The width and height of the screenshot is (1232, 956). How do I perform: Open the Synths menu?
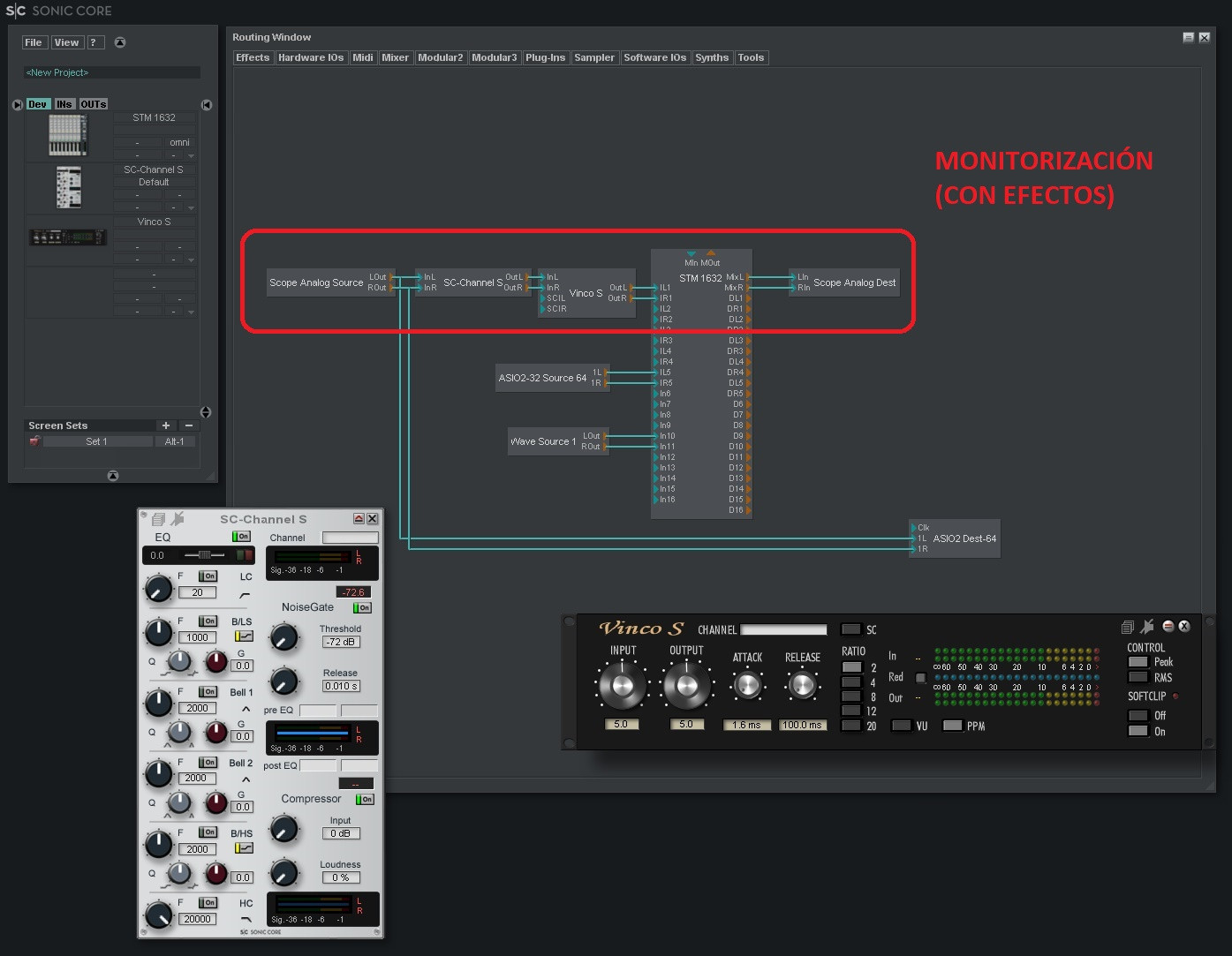click(x=712, y=57)
